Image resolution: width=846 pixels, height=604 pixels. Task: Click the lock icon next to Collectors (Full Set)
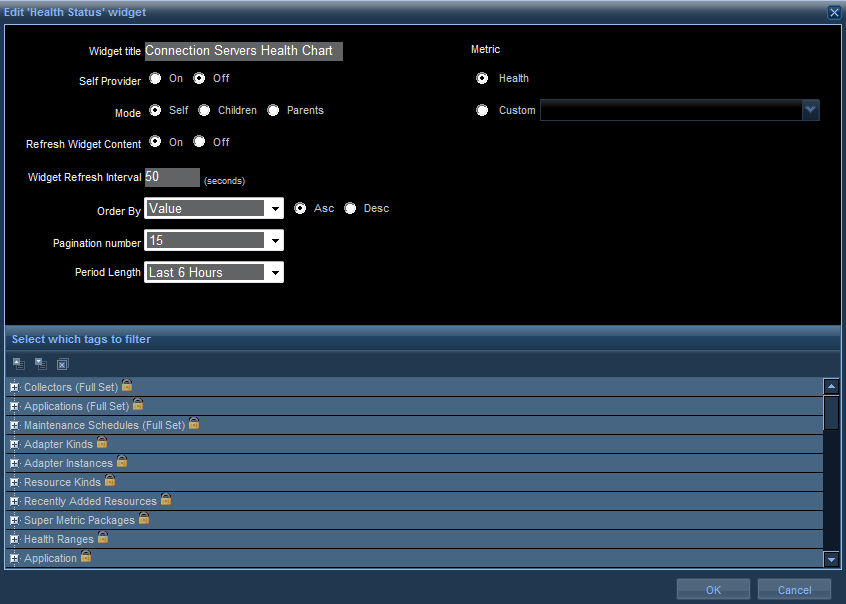[x=127, y=386]
